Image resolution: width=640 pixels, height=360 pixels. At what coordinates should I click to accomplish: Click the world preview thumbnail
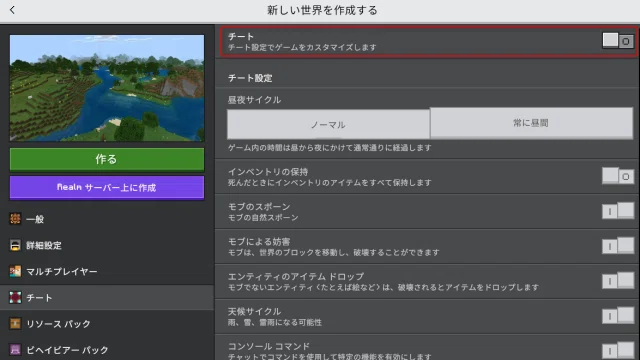point(107,88)
